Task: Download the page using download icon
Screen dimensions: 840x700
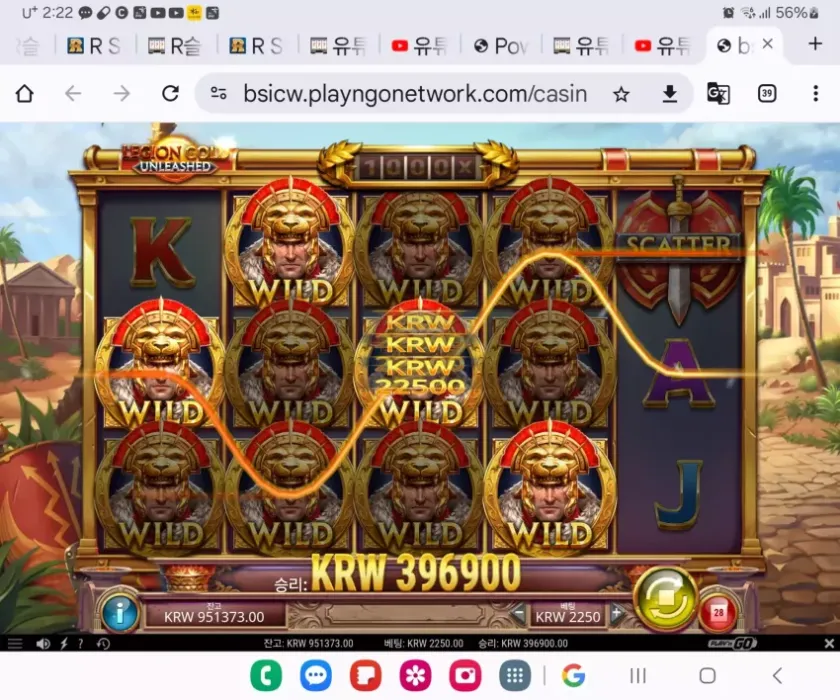Action: point(670,94)
